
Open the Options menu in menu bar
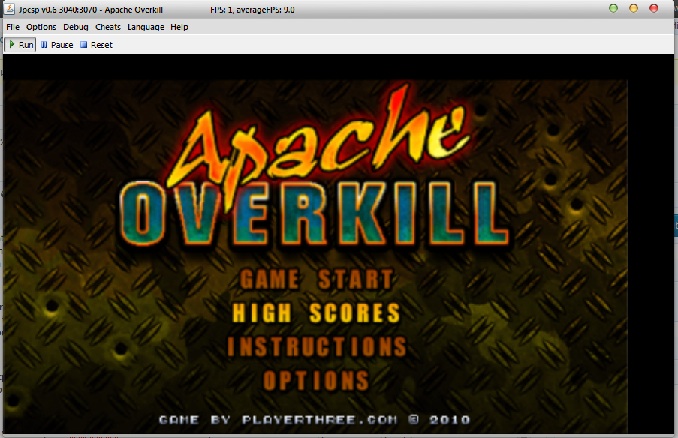pyautogui.click(x=41, y=27)
